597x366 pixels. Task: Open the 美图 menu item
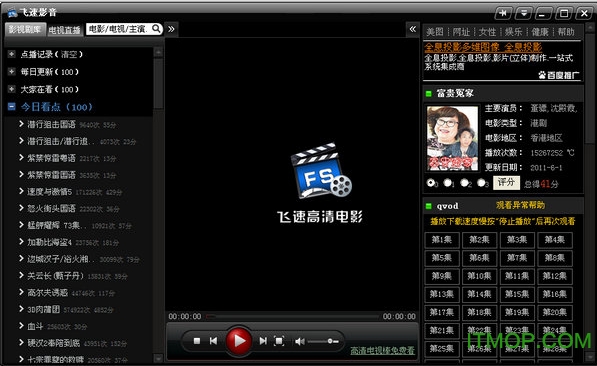coord(435,32)
